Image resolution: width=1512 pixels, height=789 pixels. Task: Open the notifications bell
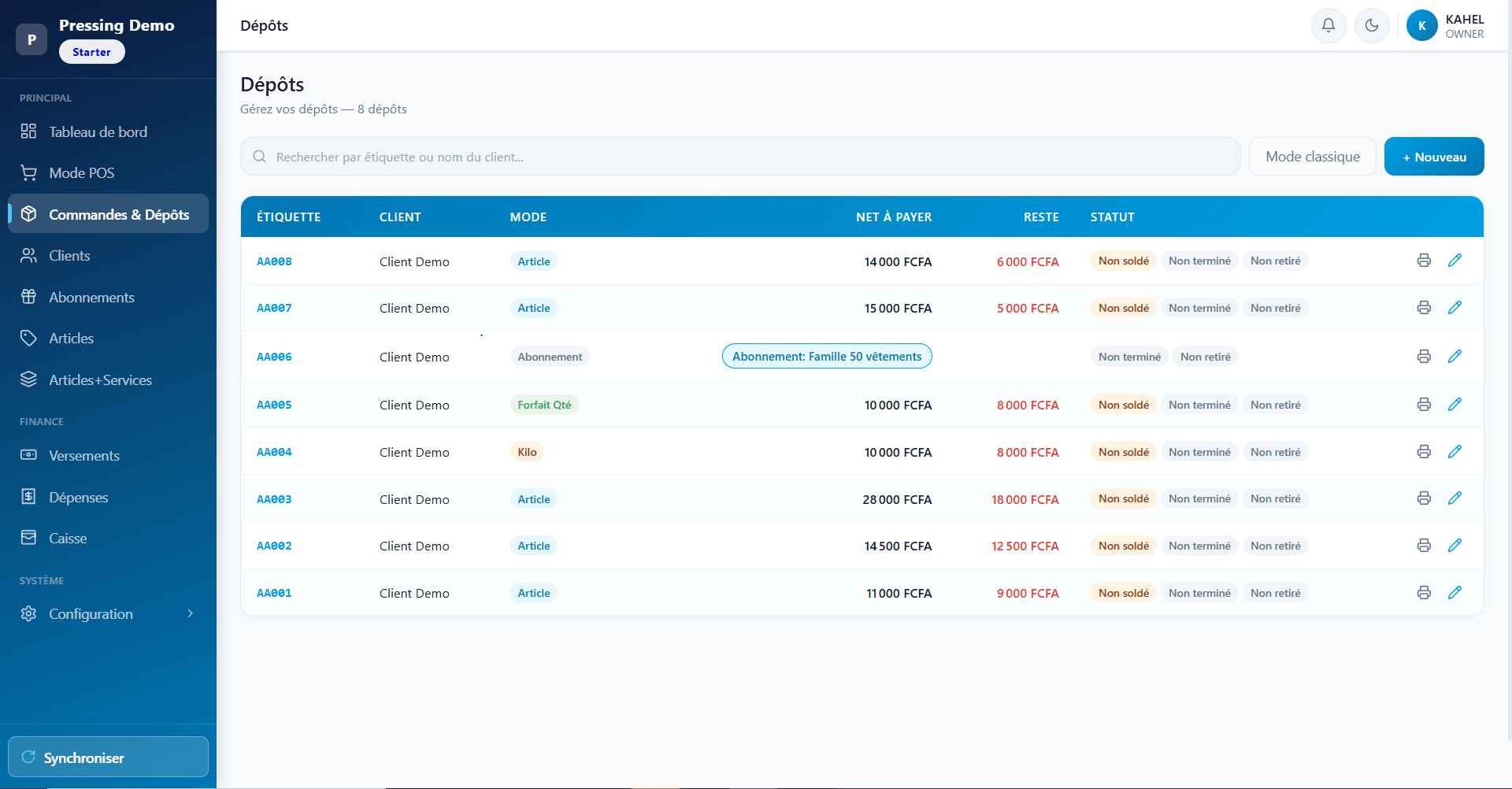[x=1329, y=26]
